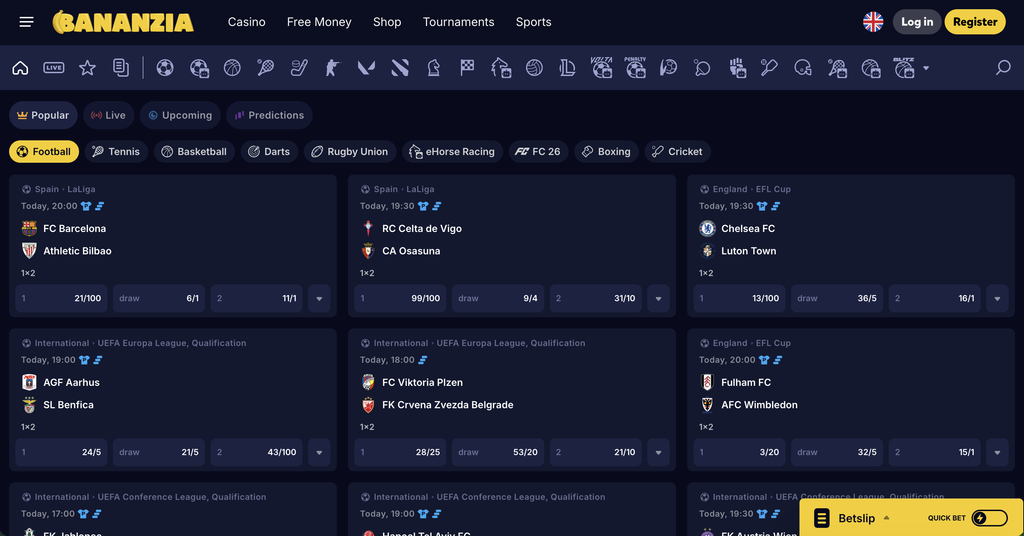Select the chess knight icon
The width and height of the screenshot is (1024, 536).
434,68
